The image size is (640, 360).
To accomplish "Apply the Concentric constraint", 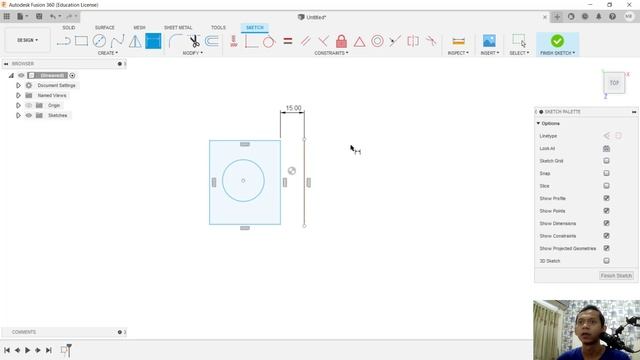I will pos(377,41).
